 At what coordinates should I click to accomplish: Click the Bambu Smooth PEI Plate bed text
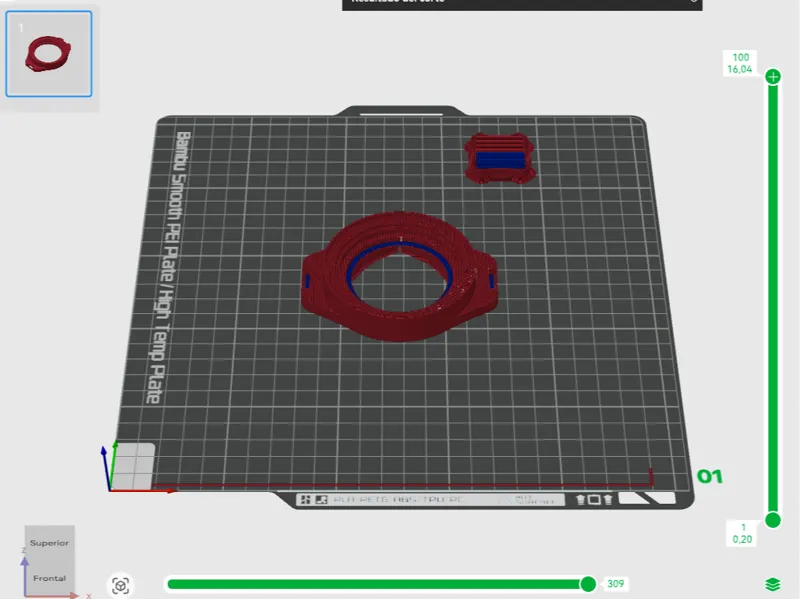coord(170,267)
